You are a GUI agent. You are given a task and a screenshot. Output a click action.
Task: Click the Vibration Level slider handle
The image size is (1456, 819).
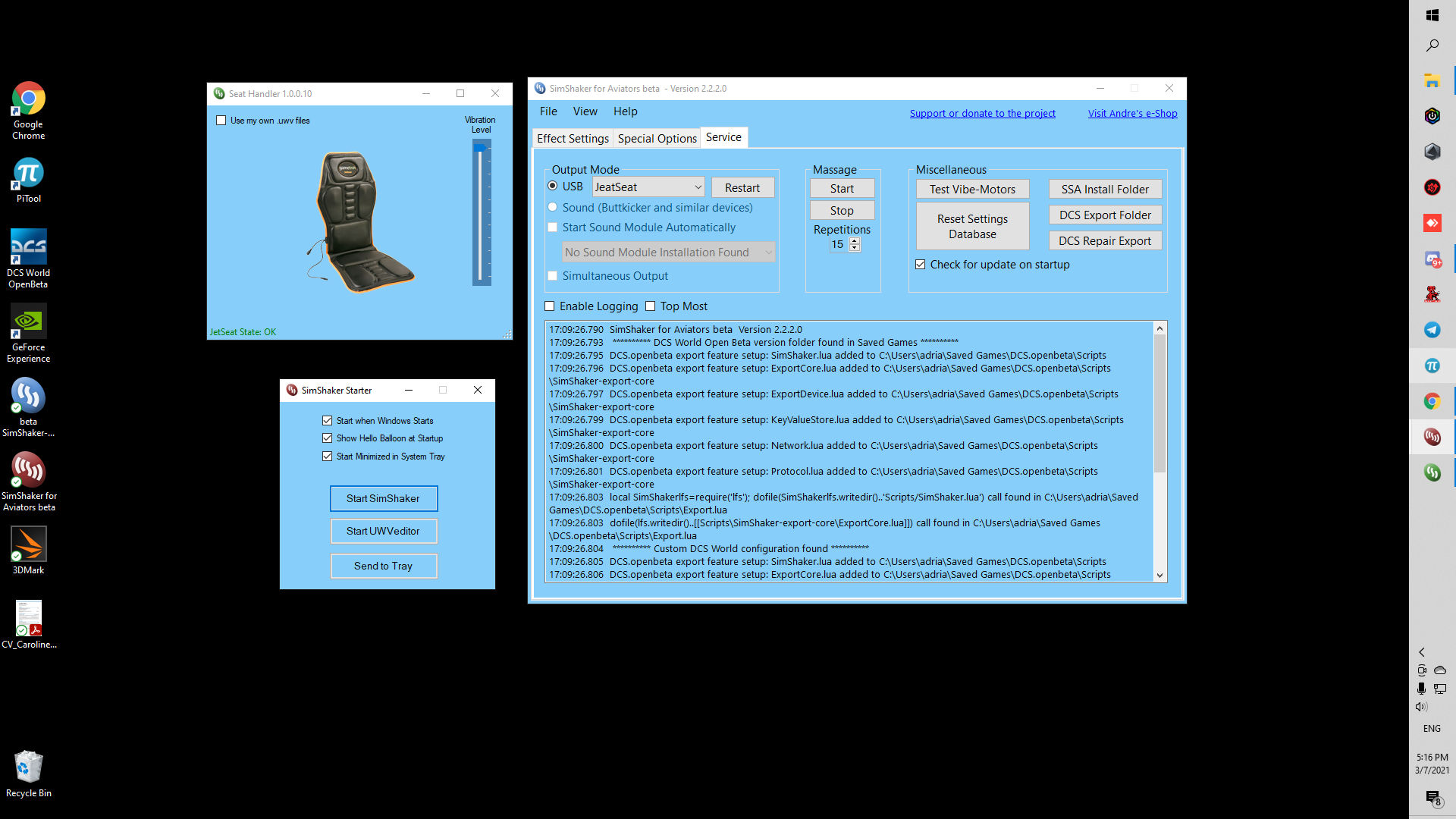(481, 148)
